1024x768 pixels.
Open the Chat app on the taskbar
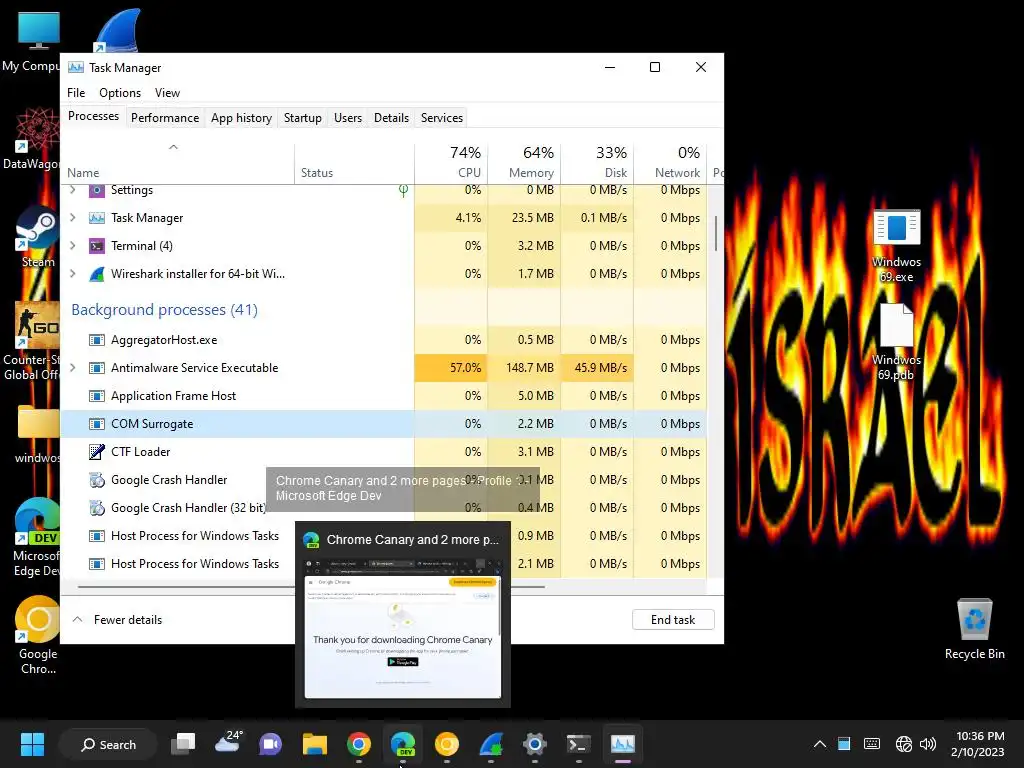pos(270,744)
